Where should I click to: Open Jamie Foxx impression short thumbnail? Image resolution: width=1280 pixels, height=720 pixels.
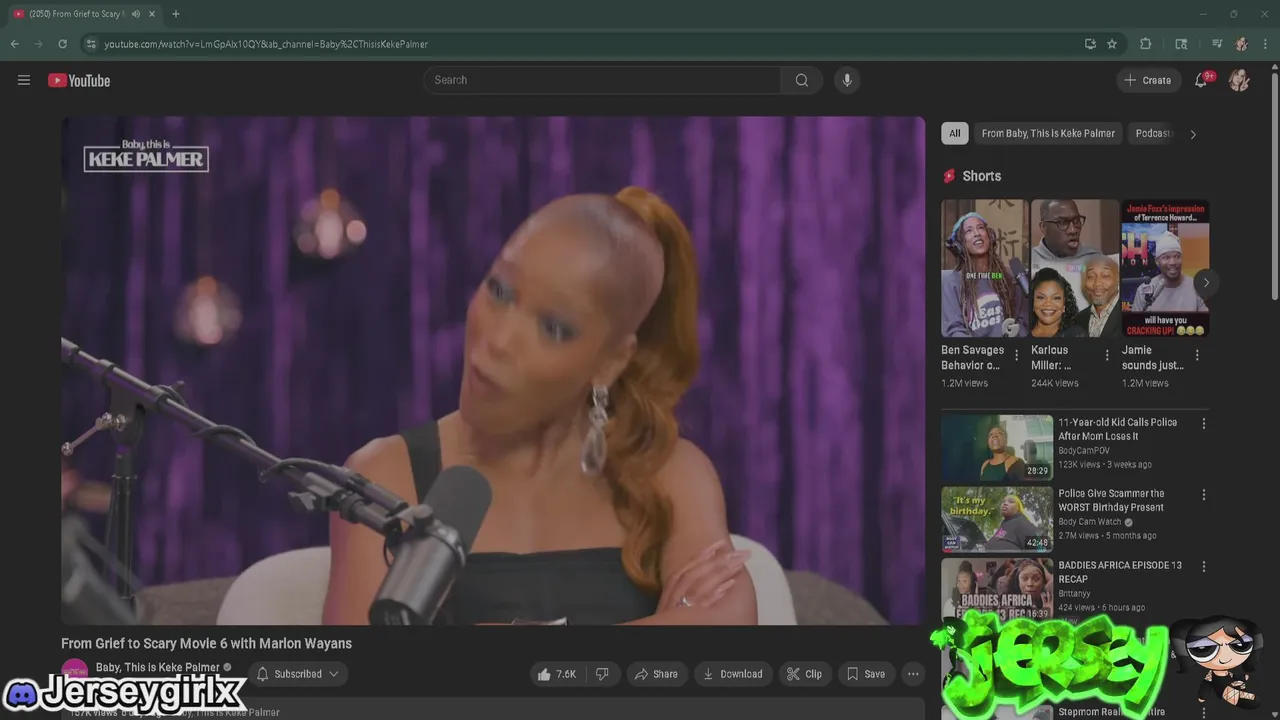pyautogui.click(x=1165, y=268)
